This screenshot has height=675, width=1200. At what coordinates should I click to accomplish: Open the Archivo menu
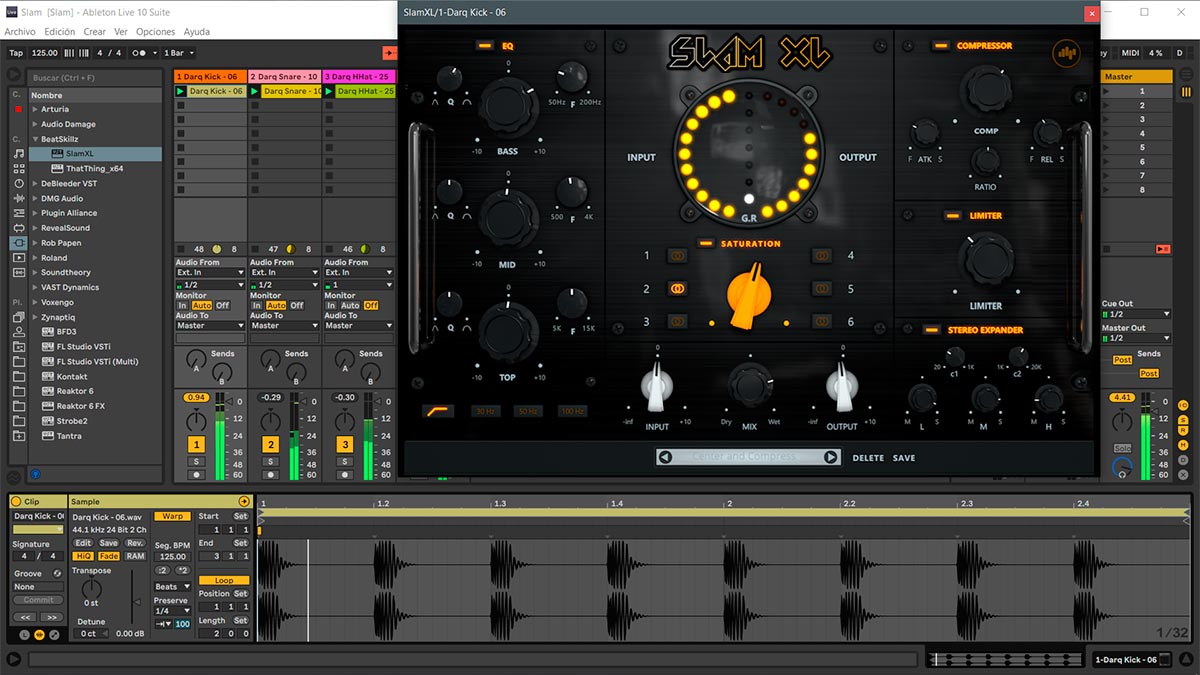21,32
